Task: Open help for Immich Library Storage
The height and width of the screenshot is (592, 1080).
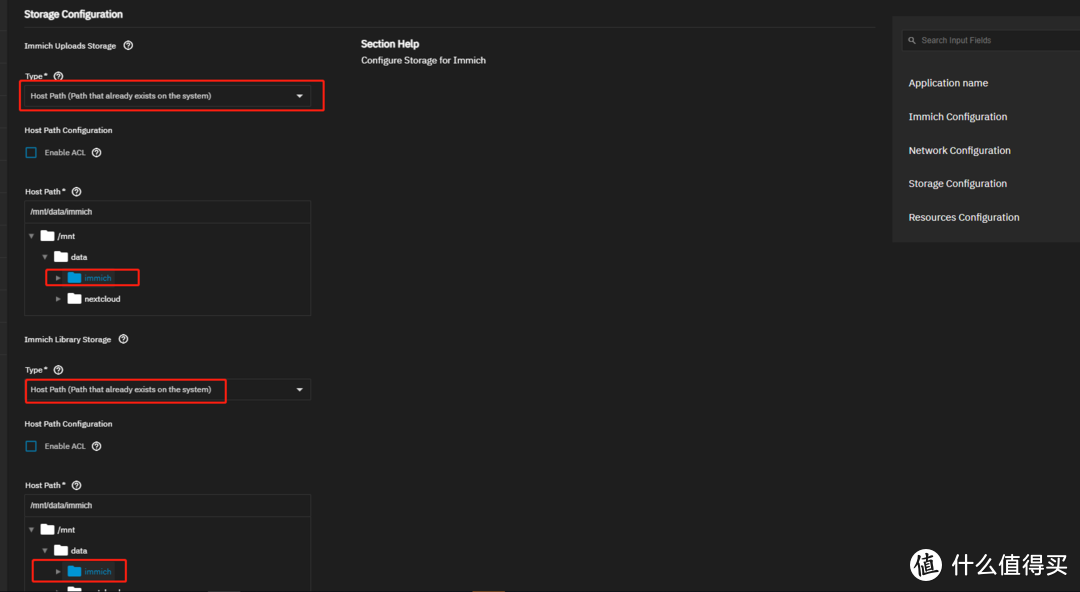Action: click(123, 339)
